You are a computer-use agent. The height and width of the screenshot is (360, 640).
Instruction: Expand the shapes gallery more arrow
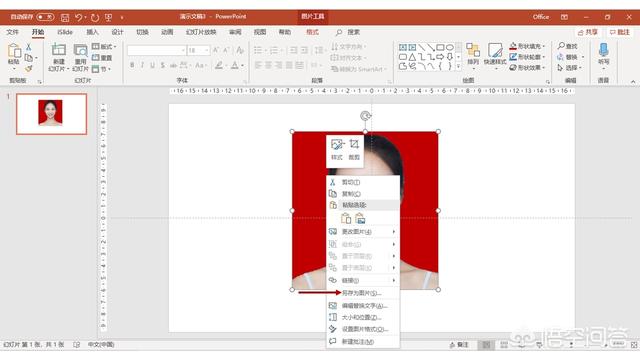458,66
